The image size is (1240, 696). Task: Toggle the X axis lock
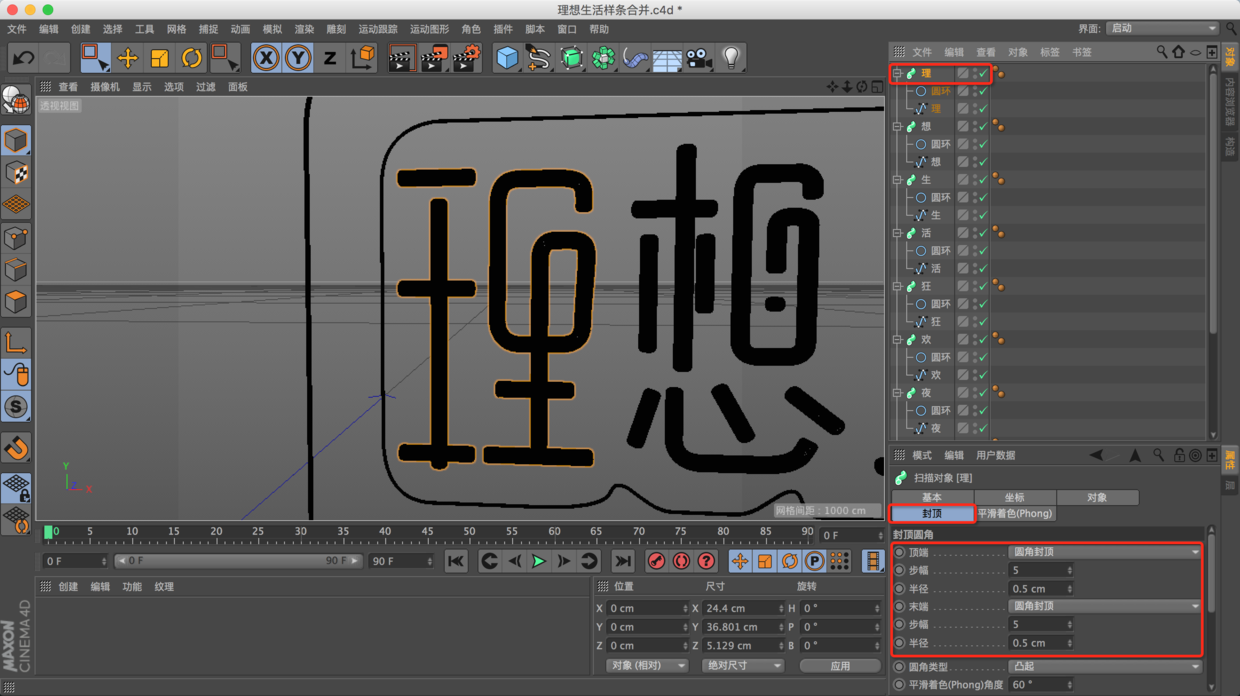tap(266, 58)
